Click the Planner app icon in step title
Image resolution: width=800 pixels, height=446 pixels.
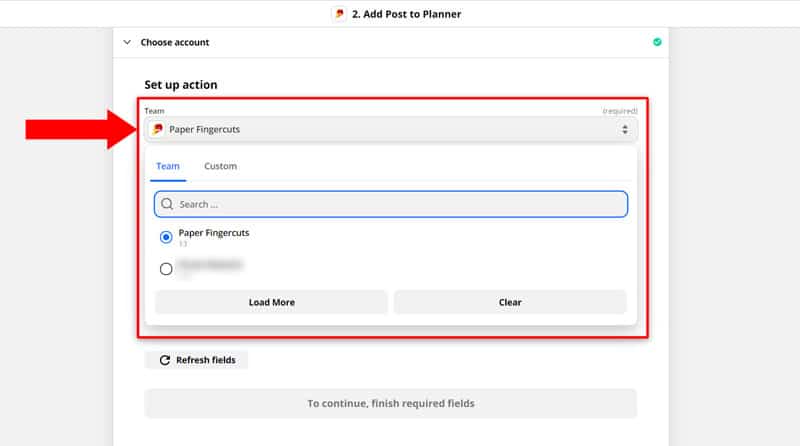pos(339,14)
